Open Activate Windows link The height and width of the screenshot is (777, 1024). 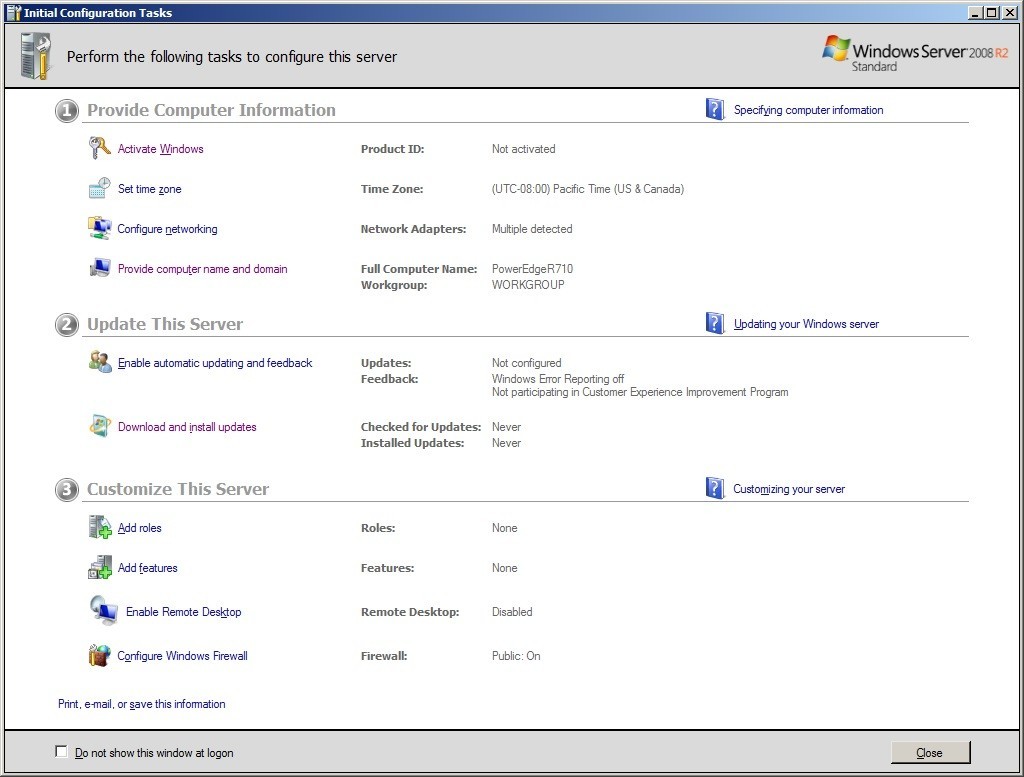tap(161, 149)
